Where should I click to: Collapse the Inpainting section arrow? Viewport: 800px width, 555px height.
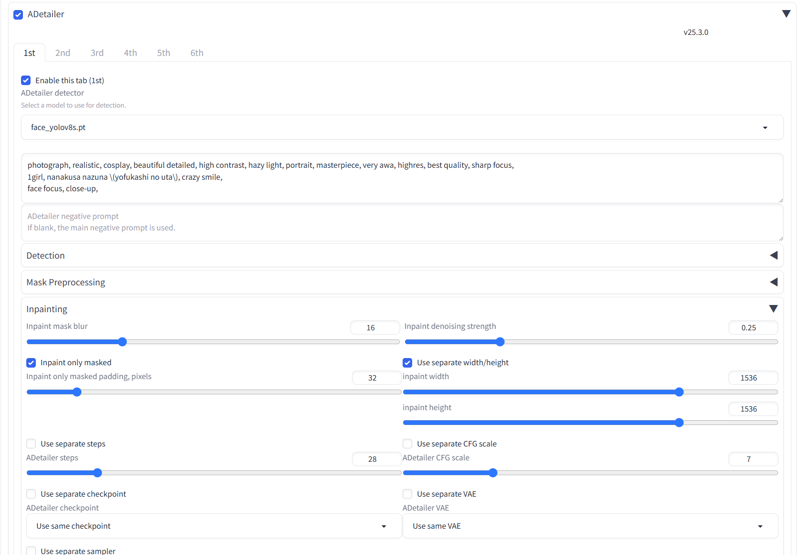[x=773, y=309]
